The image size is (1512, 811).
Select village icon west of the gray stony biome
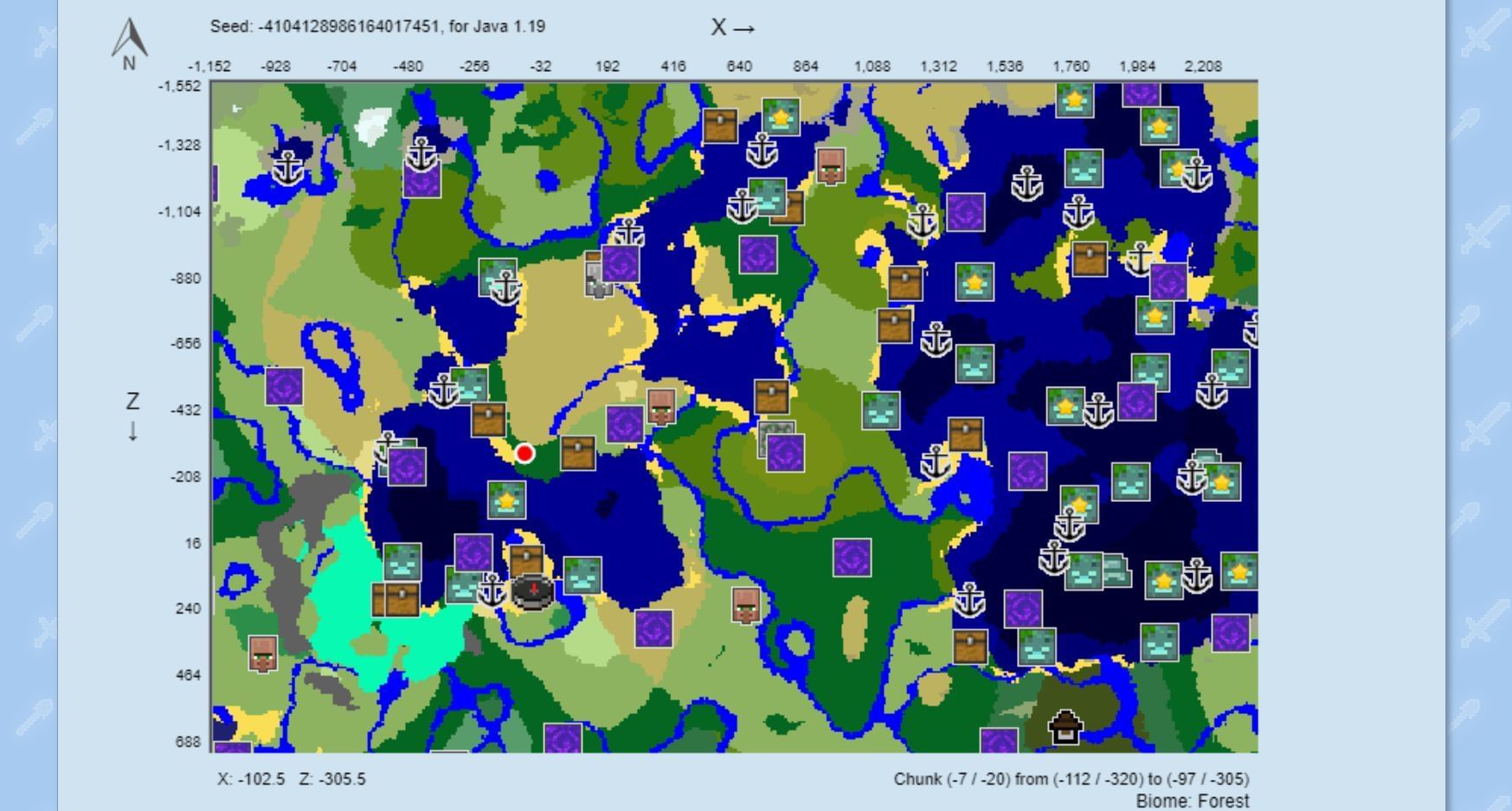[x=263, y=653]
